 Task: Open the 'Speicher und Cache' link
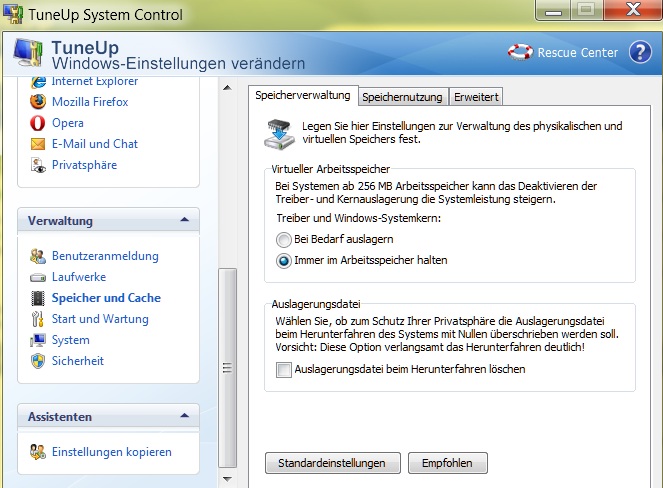coord(106,298)
